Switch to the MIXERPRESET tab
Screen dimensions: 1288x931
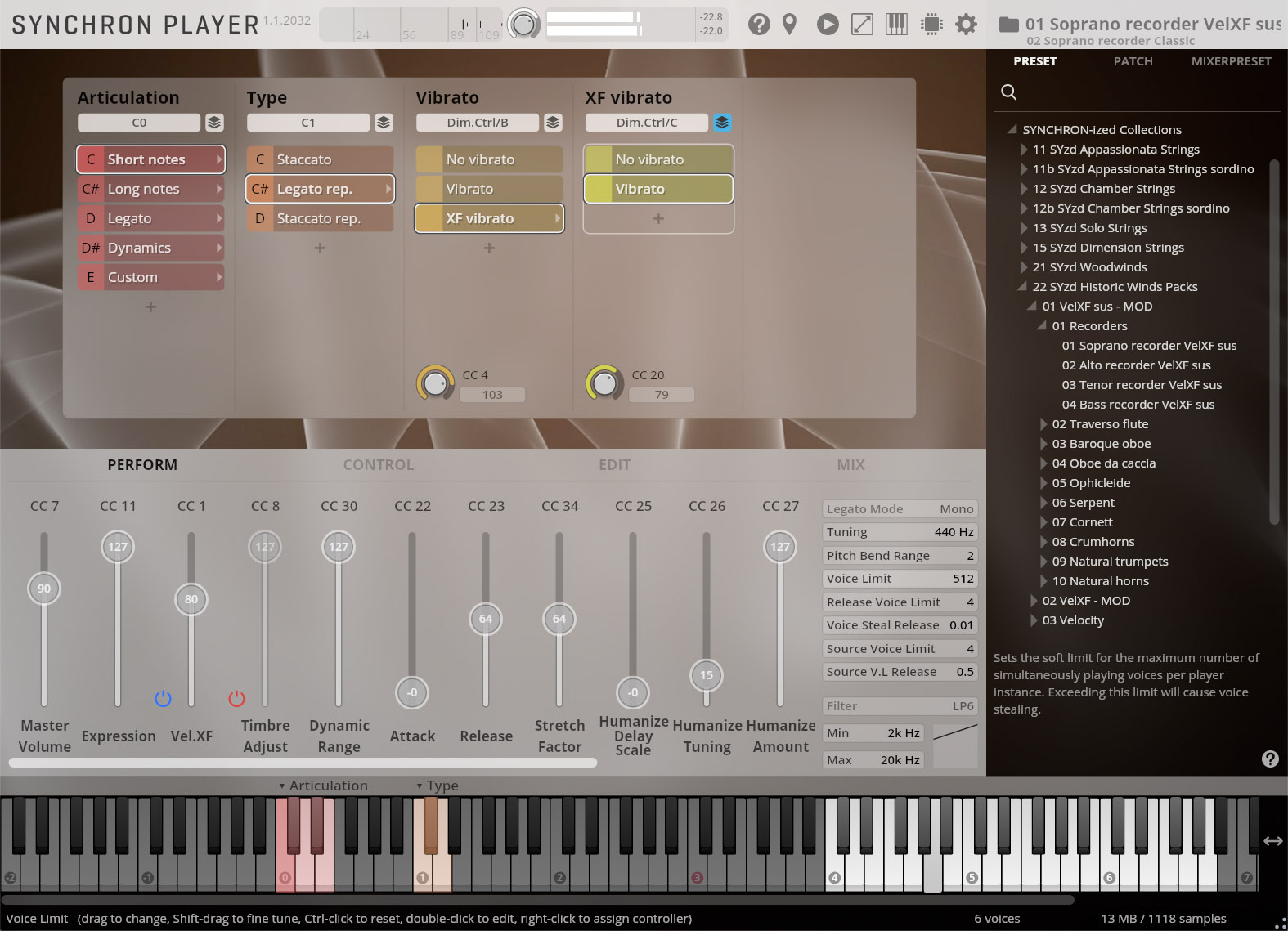1231,61
